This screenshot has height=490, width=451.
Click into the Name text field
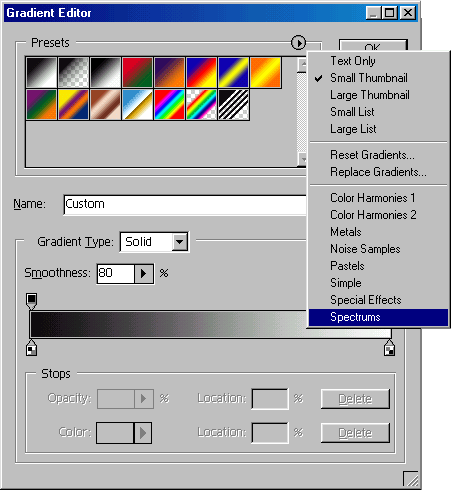point(185,204)
